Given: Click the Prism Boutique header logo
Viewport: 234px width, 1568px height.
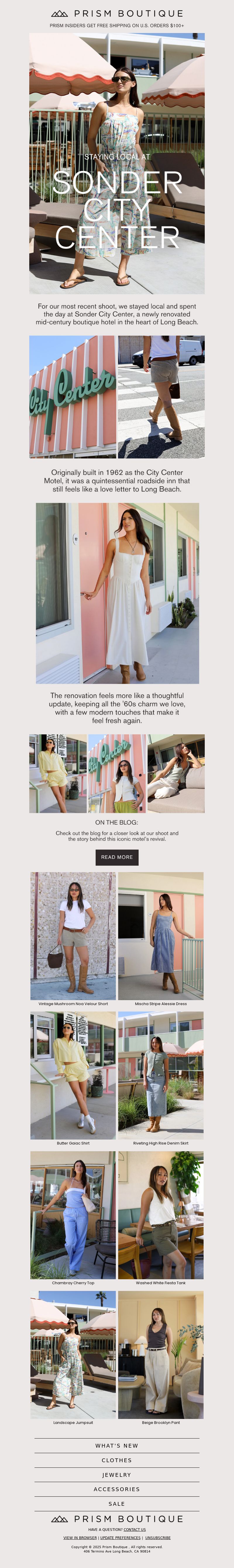Looking at the screenshot, I should 117,13.
